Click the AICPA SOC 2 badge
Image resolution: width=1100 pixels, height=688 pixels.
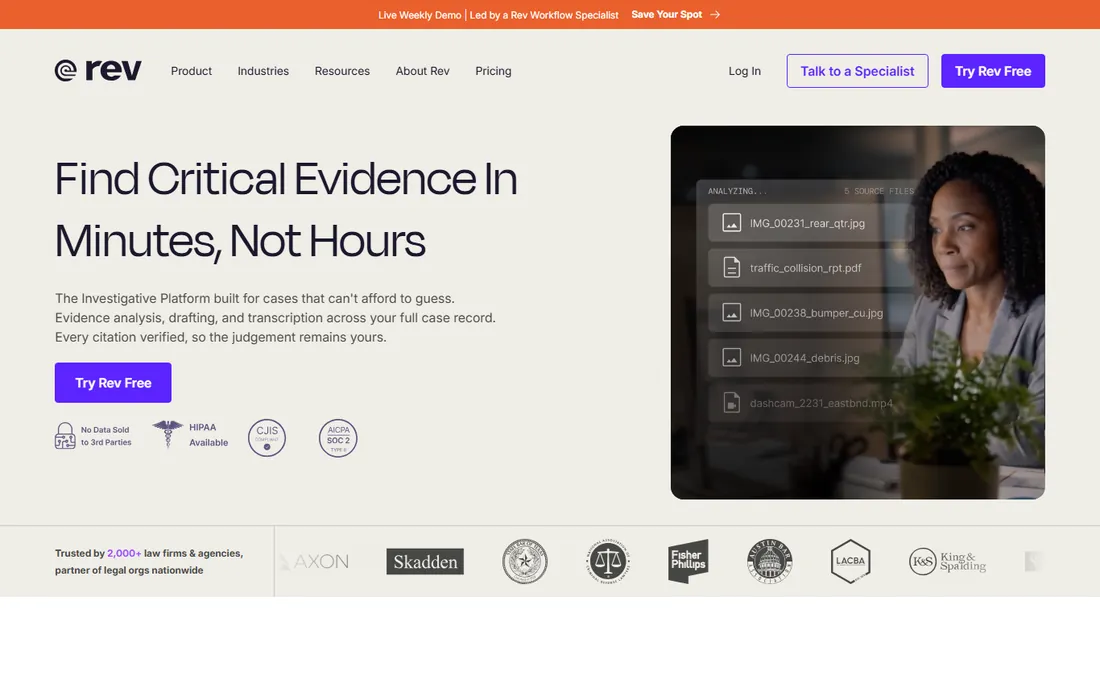click(338, 438)
